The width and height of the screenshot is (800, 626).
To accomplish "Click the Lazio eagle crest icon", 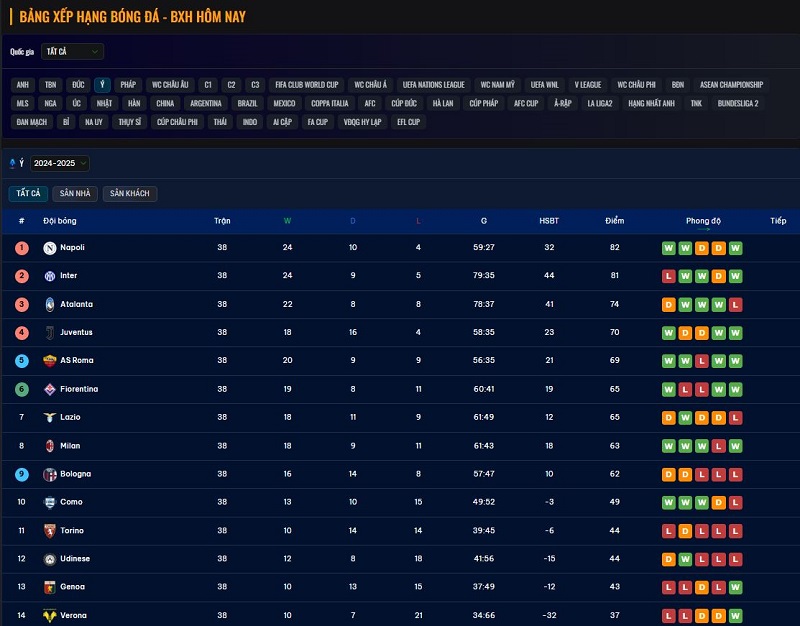I will tap(49, 417).
